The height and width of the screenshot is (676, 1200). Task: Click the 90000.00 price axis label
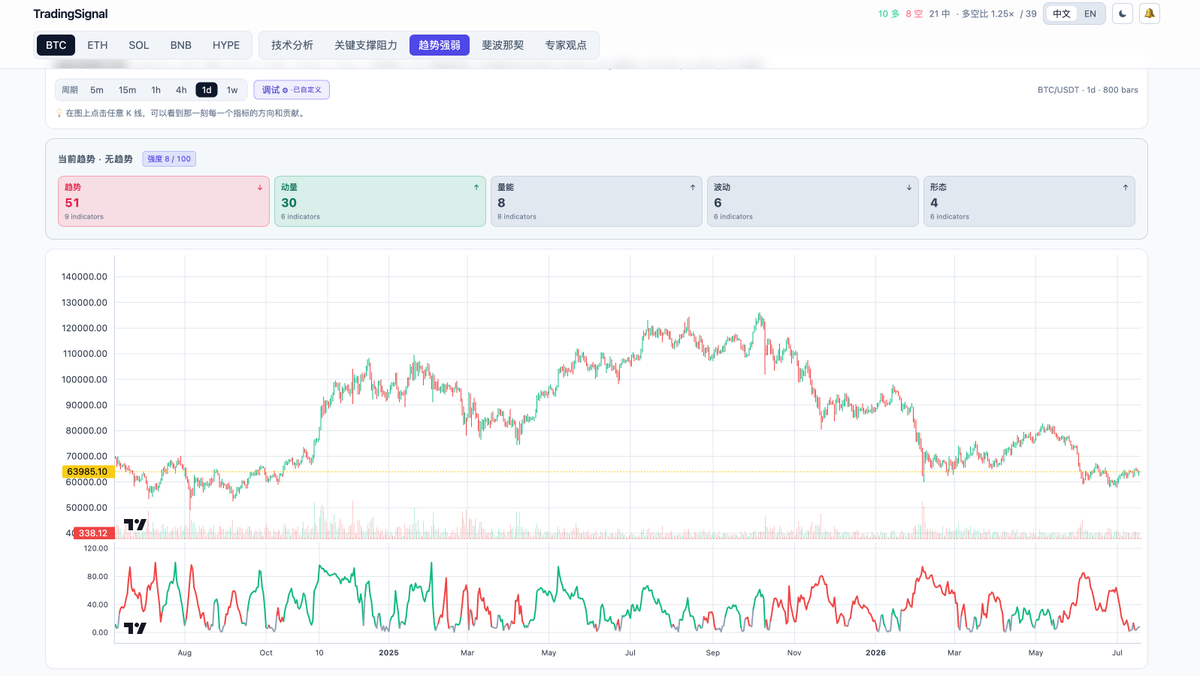[x=87, y=405]
